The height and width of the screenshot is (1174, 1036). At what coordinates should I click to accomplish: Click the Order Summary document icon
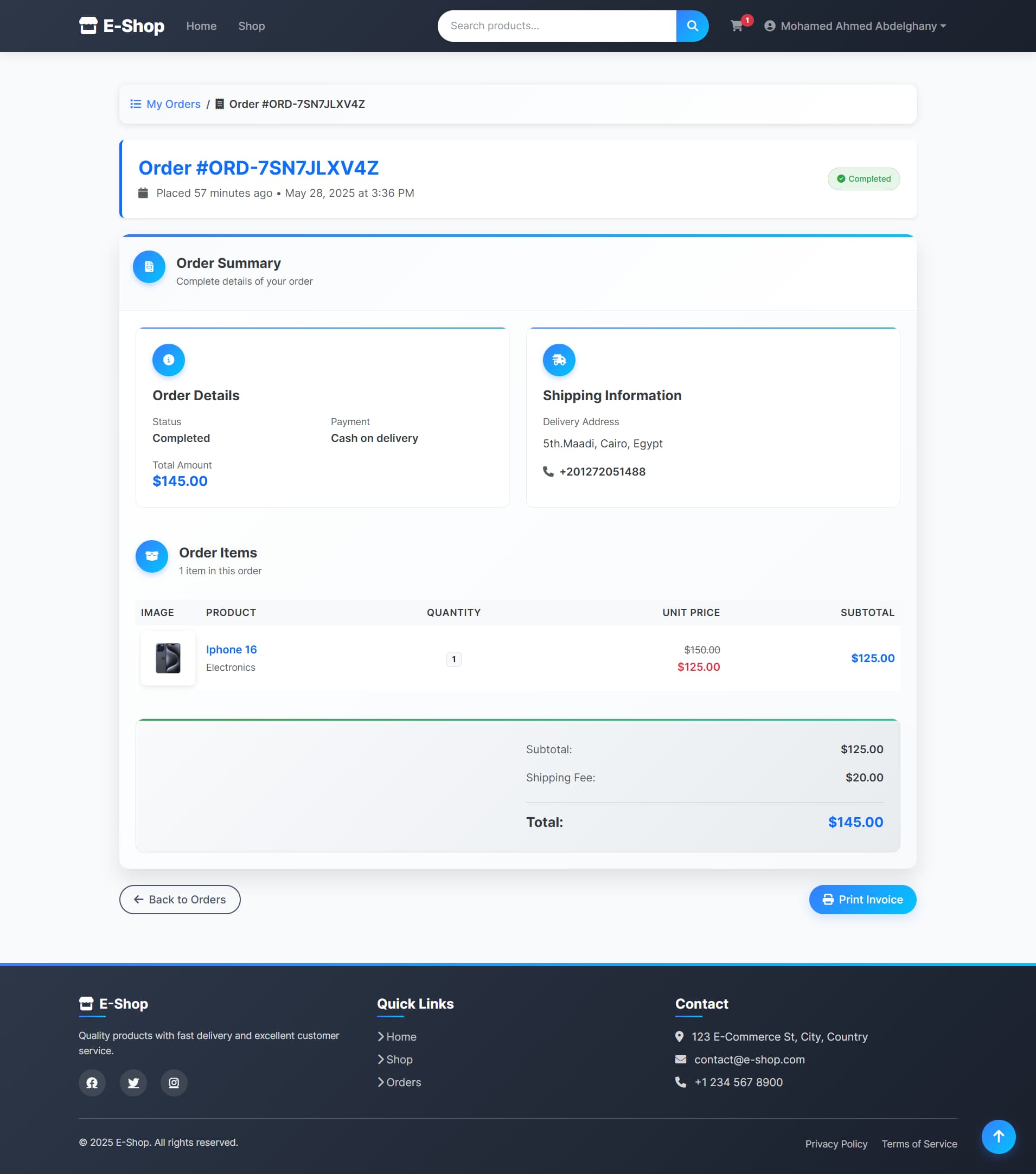click(x=148, y=266)
